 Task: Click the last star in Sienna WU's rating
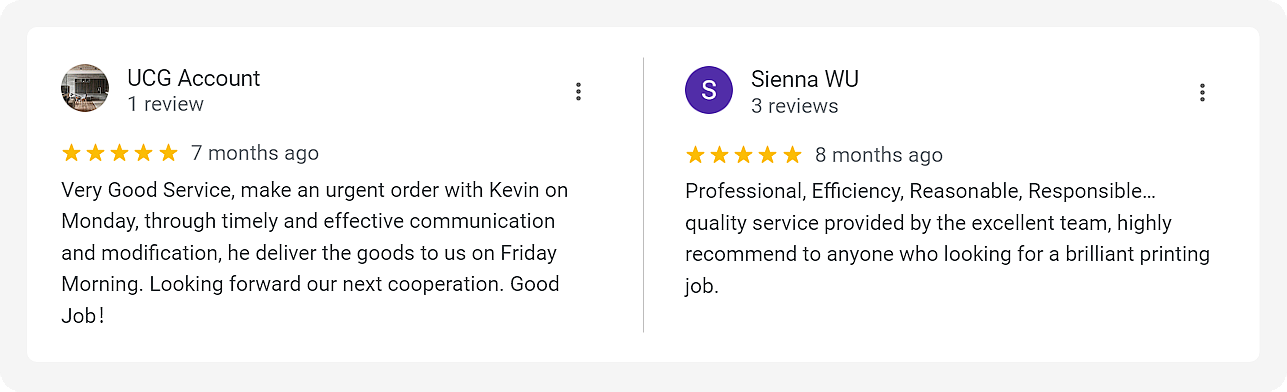(792, 154)
